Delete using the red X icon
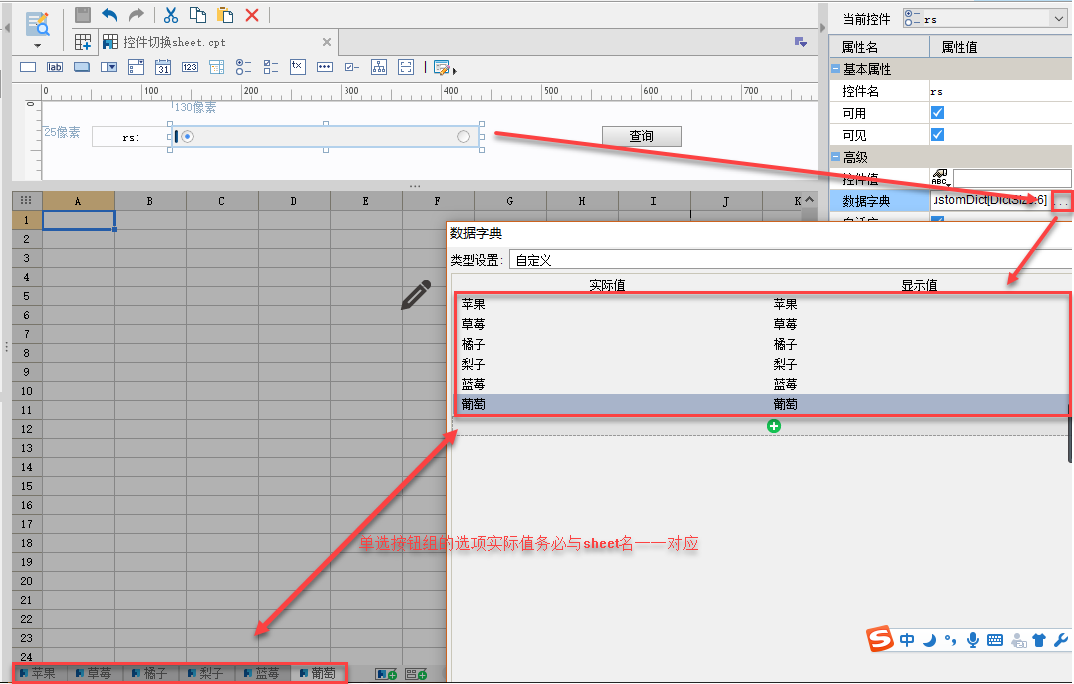This screenshot has height=684, width=1074. tap(252, 14)
